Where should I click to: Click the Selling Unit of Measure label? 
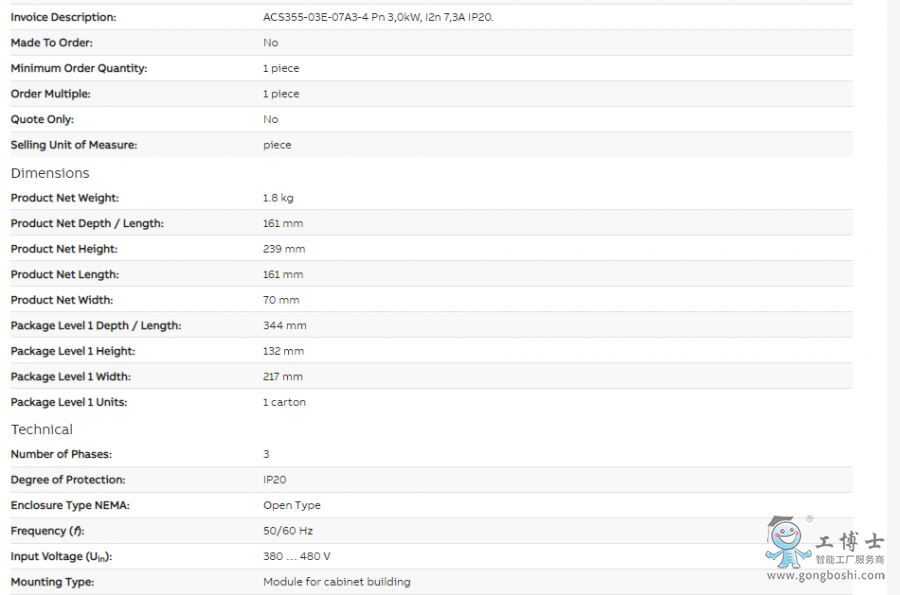point(74,145)
